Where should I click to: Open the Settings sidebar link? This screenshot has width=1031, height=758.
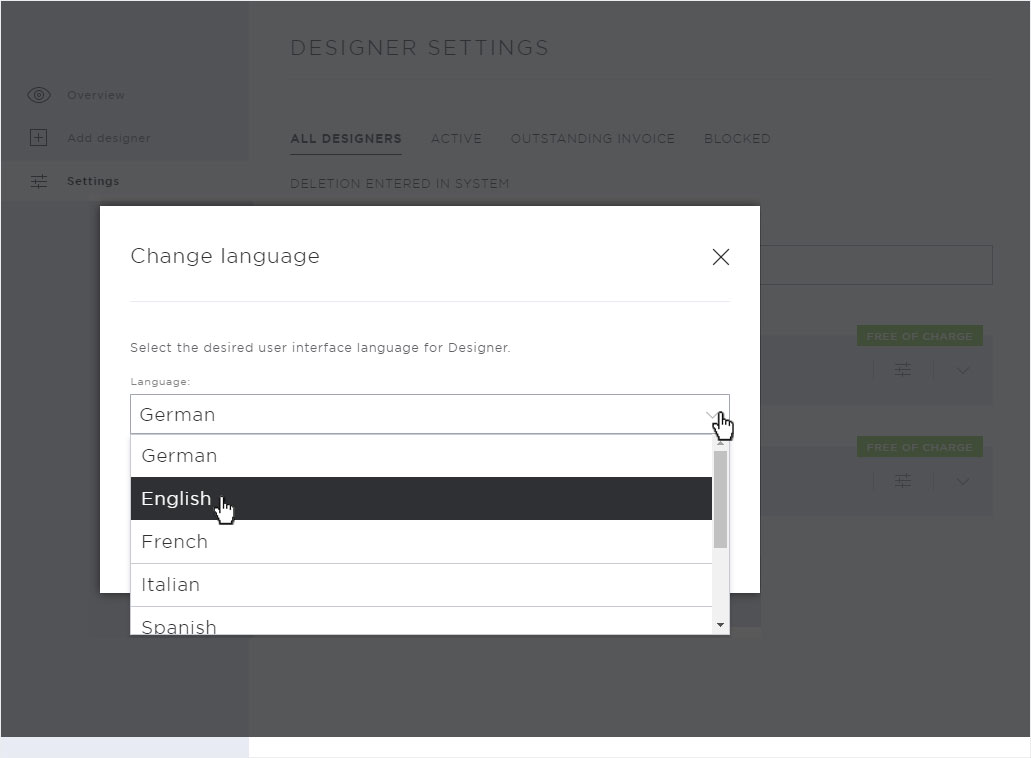tap(93, 181)
